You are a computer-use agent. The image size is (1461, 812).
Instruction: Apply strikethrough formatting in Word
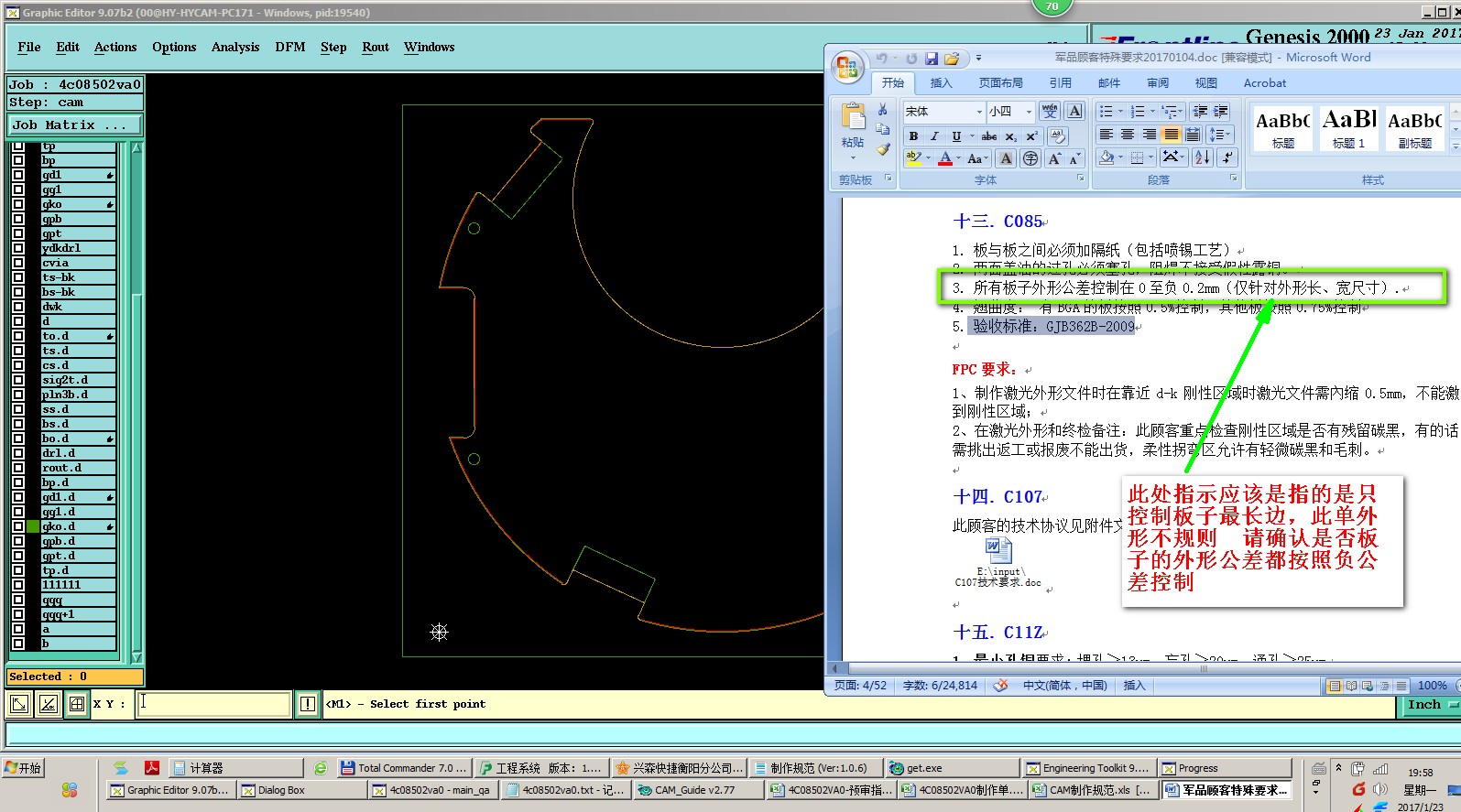[989, 135]
